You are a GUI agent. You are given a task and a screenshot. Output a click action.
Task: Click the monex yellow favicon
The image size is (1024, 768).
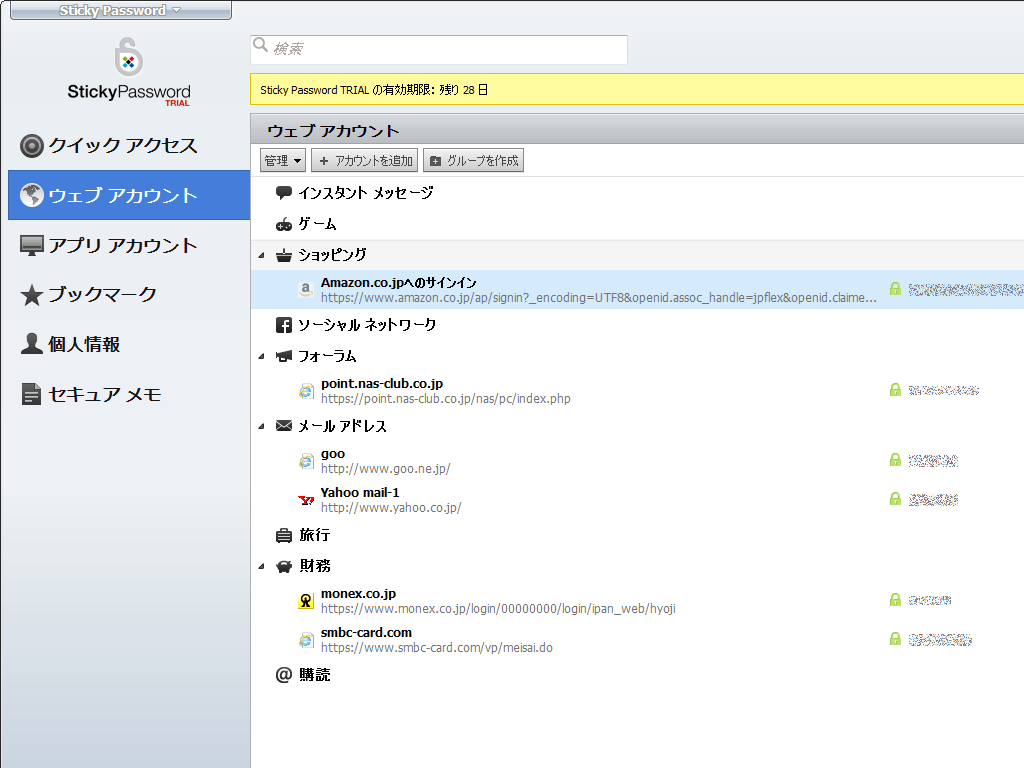[x=306, y=601]
